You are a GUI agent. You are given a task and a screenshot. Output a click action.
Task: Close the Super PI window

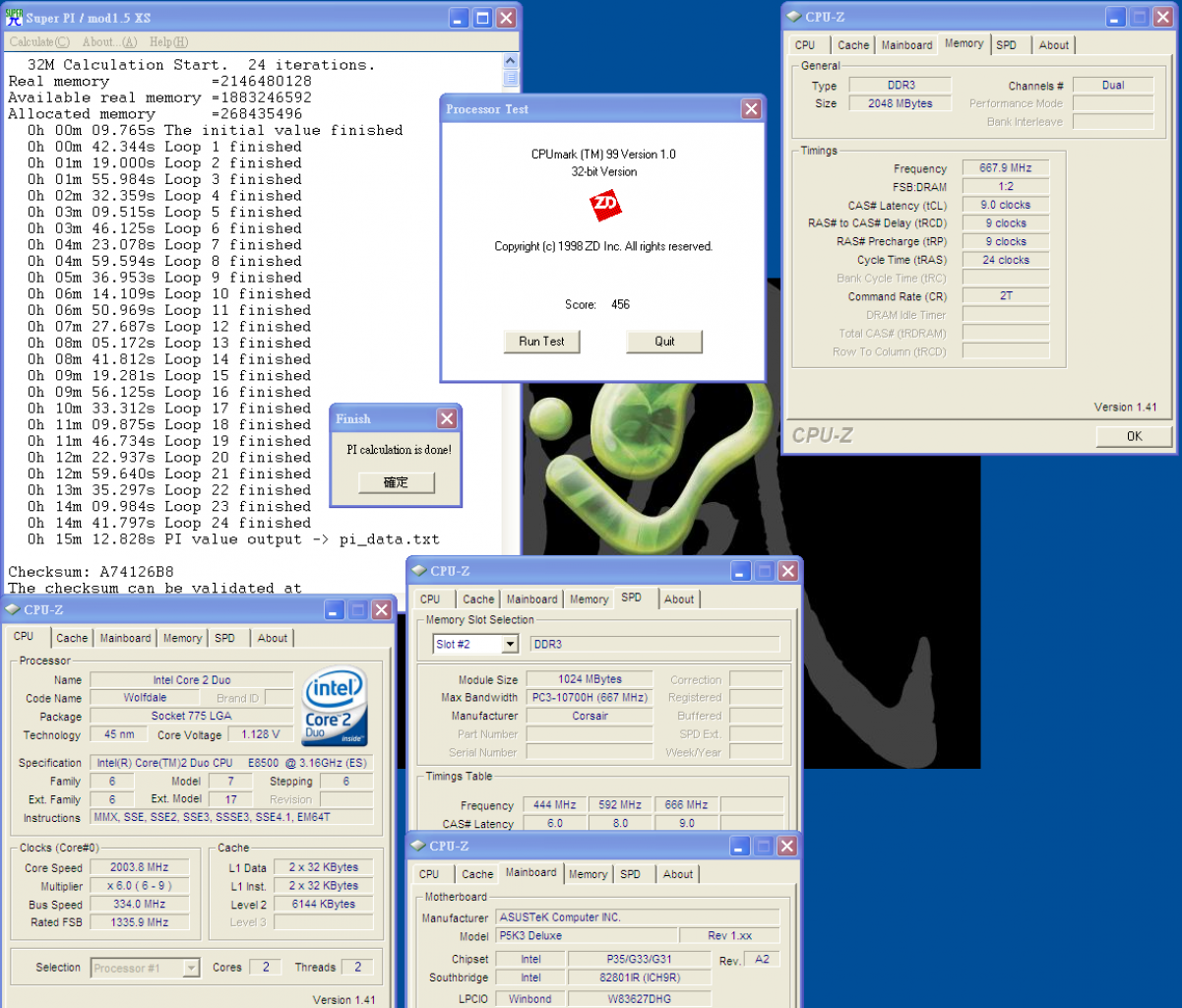(506, 18)
